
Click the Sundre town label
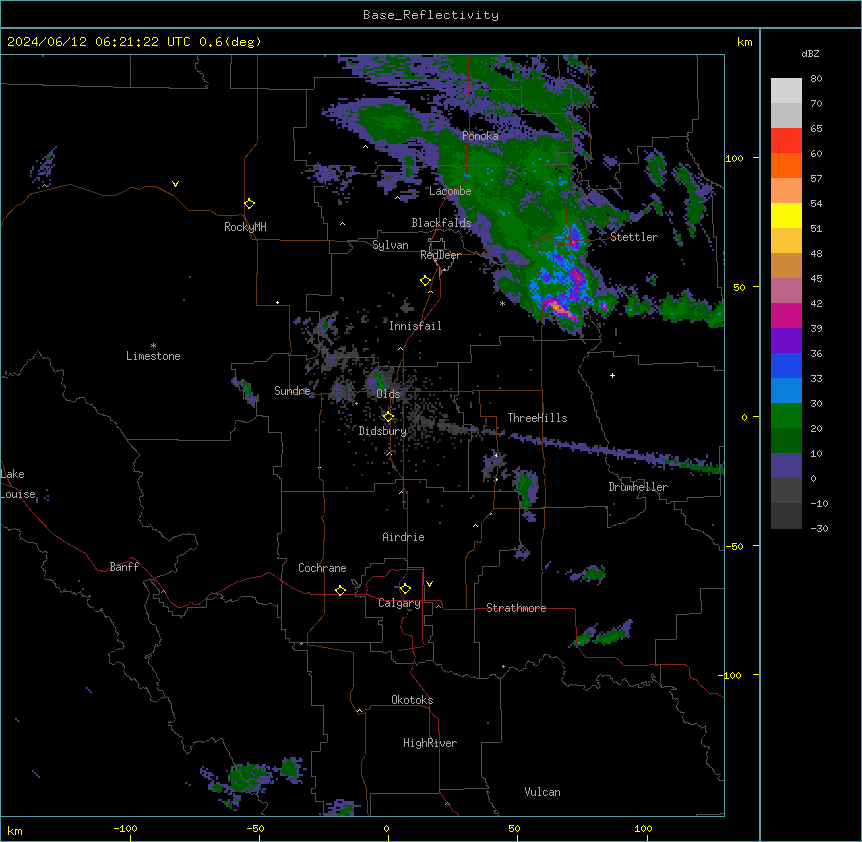pyautogui.click(x=292, y=391)
